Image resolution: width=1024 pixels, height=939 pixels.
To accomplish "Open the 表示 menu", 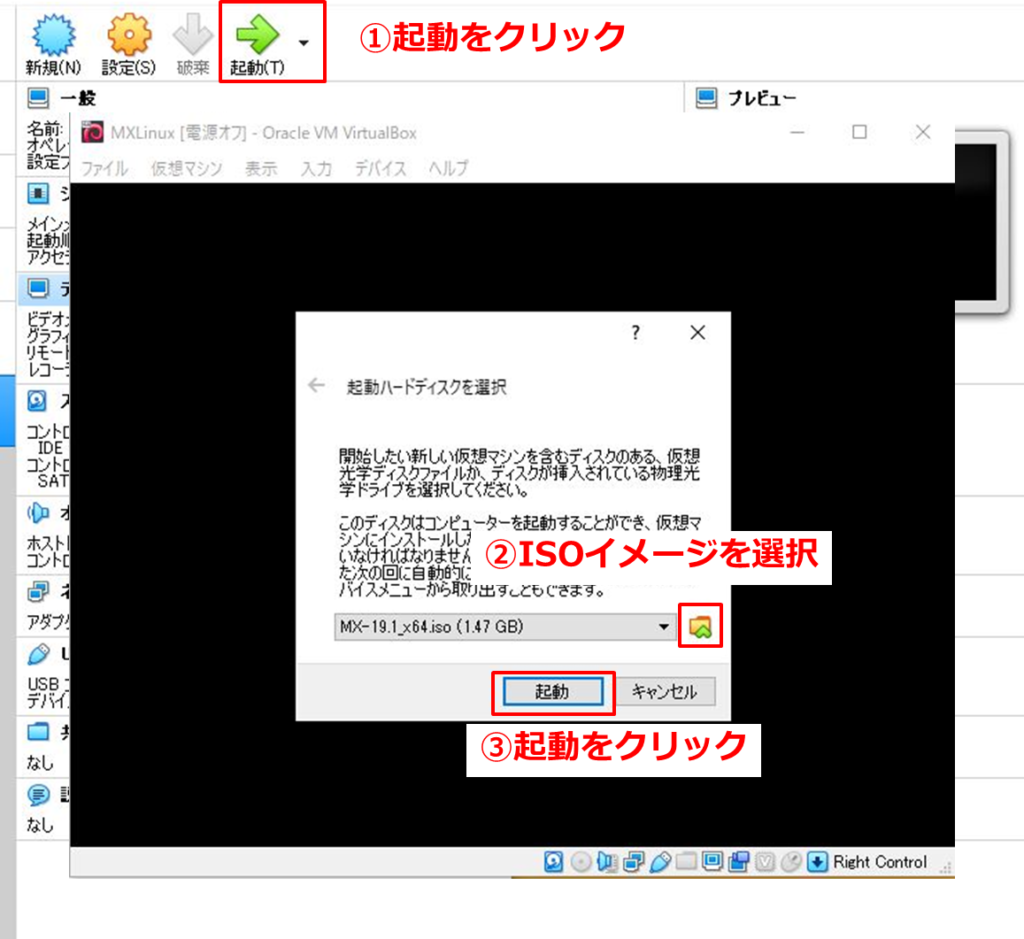I will pyautogui.click(x=261, y=168).
